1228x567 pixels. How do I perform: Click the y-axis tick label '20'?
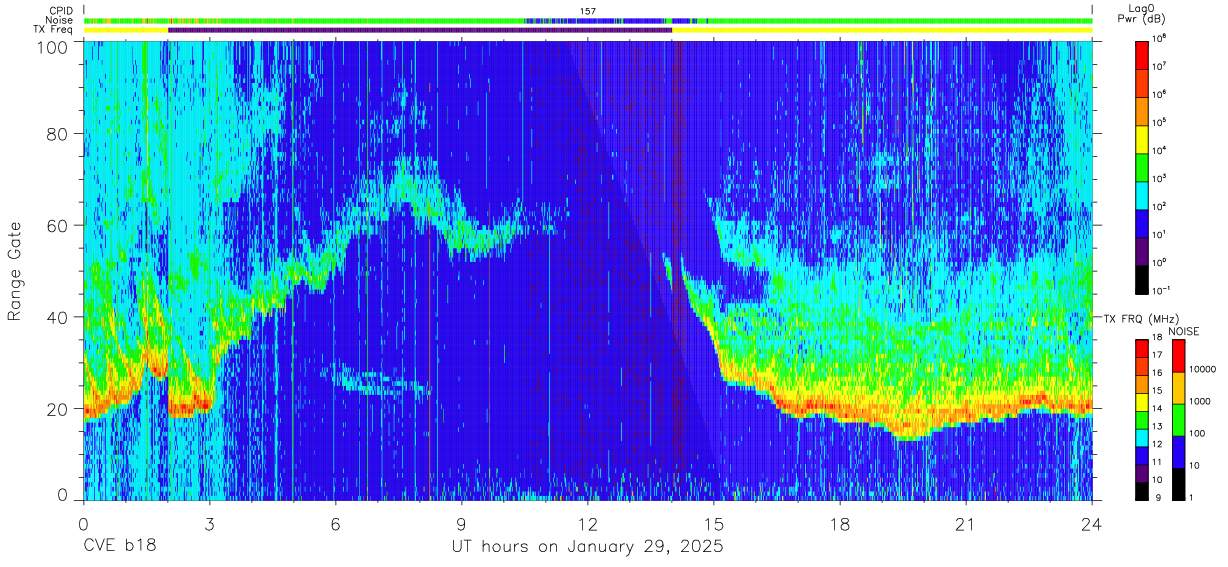57,408
